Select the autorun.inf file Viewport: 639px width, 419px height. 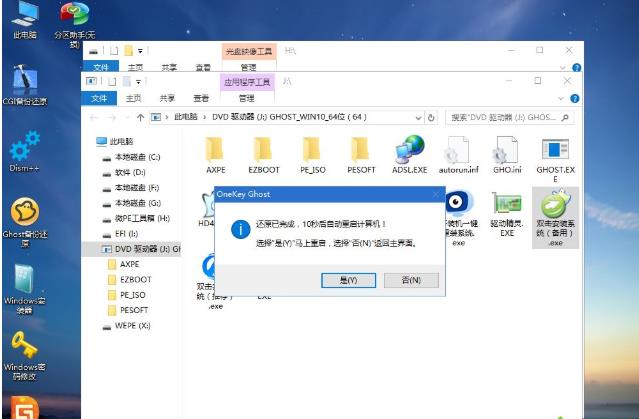tap(458, 155)
